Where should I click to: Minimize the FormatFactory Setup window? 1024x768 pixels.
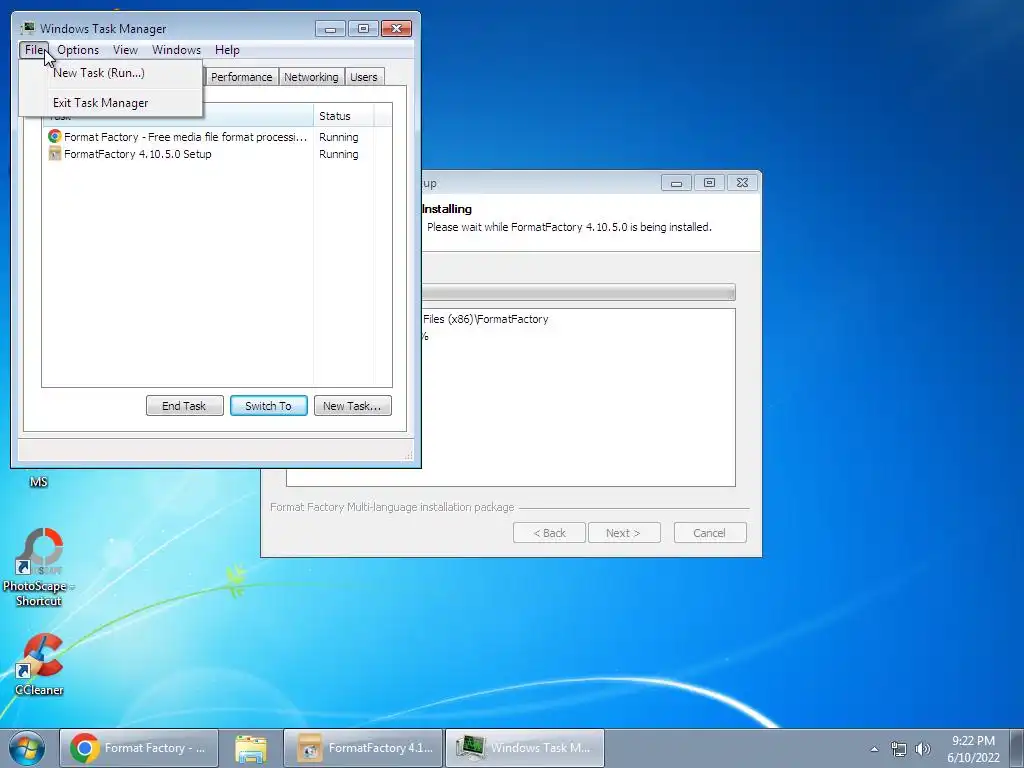(x=676, y=183)
